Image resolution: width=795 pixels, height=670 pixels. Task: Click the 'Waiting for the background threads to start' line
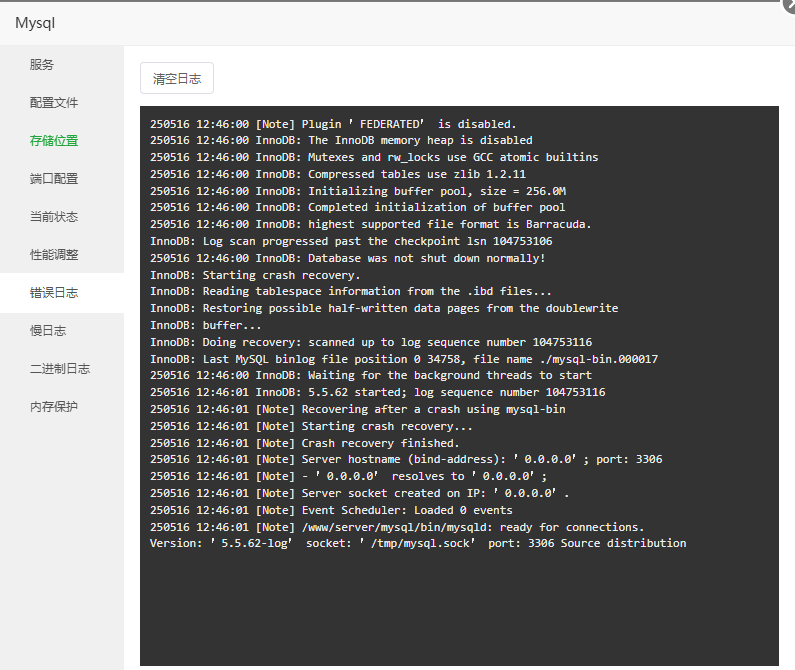(371, 375)
